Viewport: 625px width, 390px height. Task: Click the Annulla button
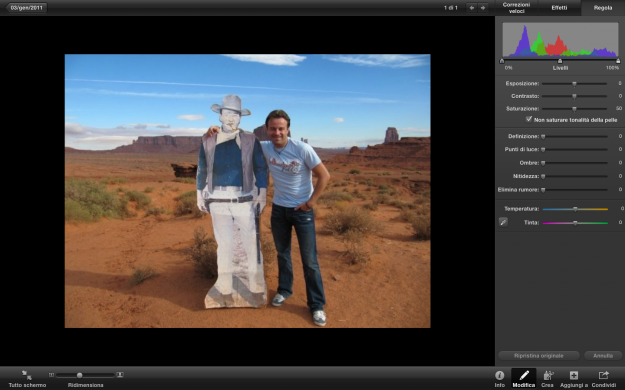[603, 356]
